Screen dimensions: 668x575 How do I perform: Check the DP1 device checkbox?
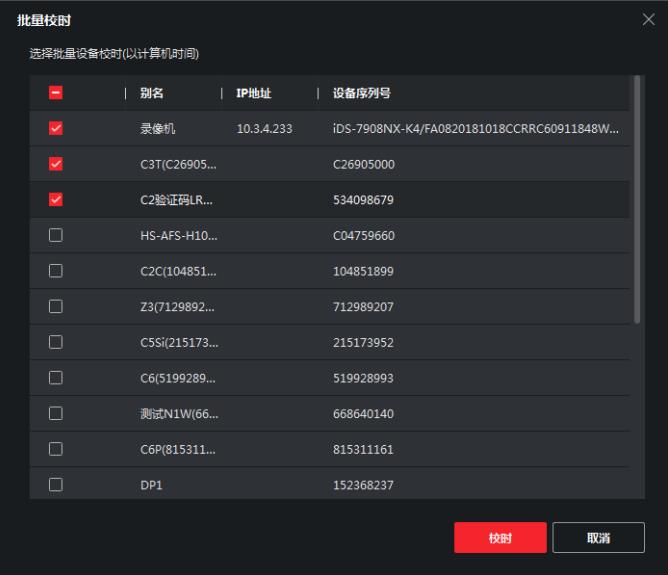(55, 485)
